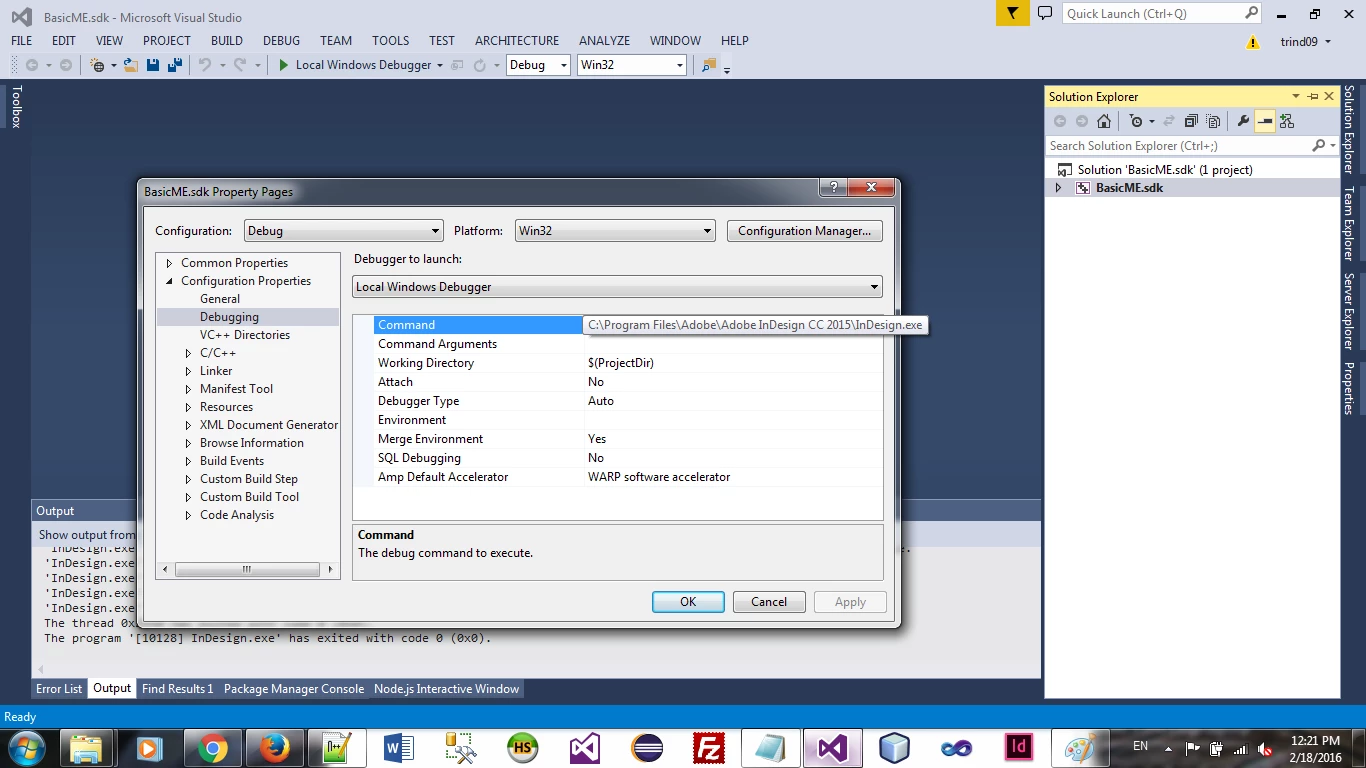
Task: Click the Pending Changes Filter icon
Action: pos(1136,121)
